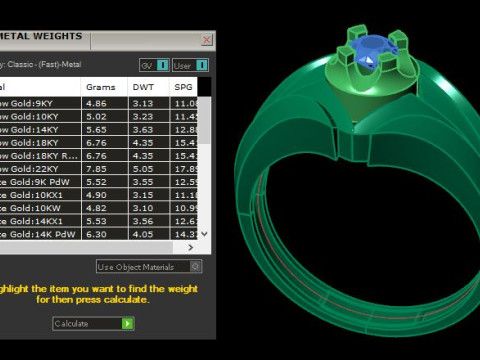Image resolution: width=480 pixels, height=360 pixels.
Task: Click the 7.85 grams value
Action: pos(96,169)
